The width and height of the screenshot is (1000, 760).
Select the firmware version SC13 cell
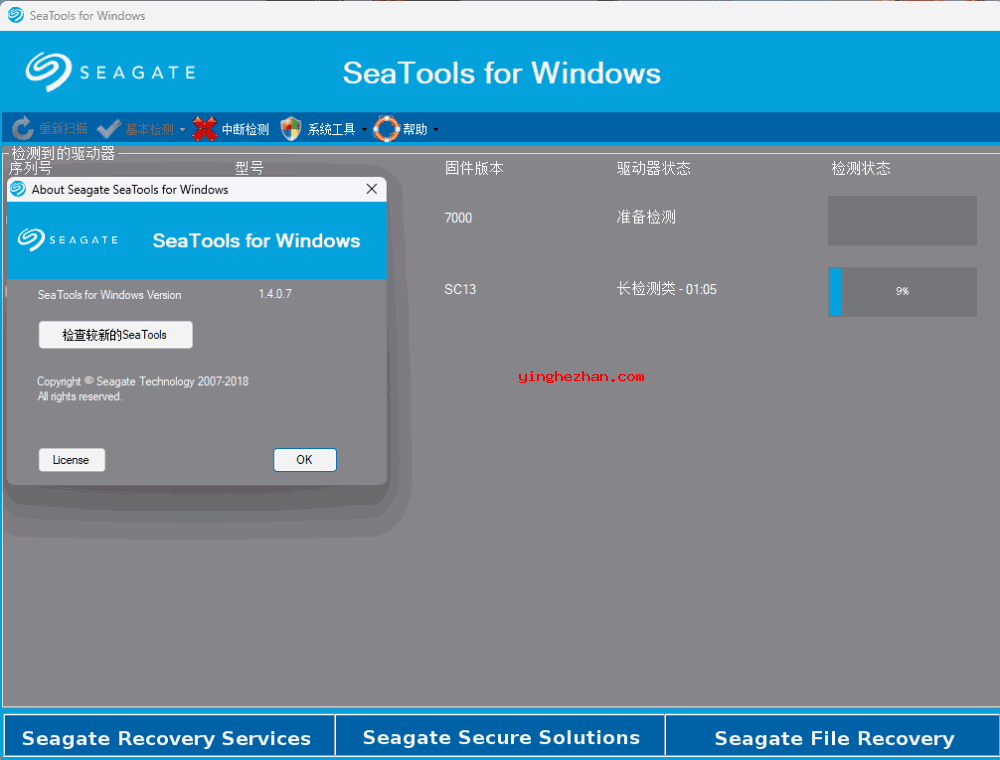click(x=460, y=289)
